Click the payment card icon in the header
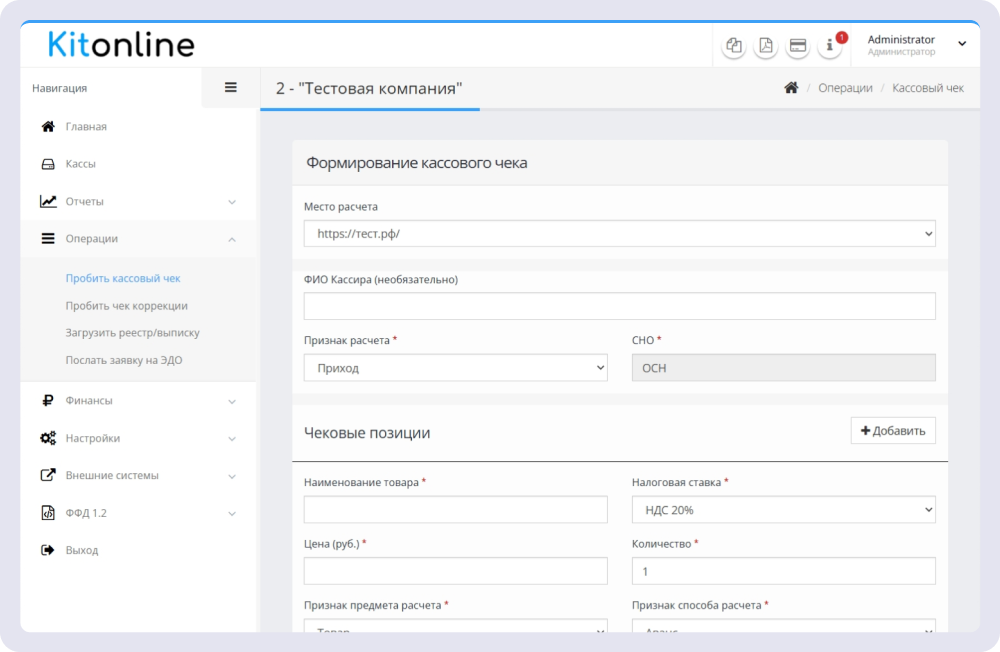This screenshot has height=652, width=1000. tap(797, 46)
